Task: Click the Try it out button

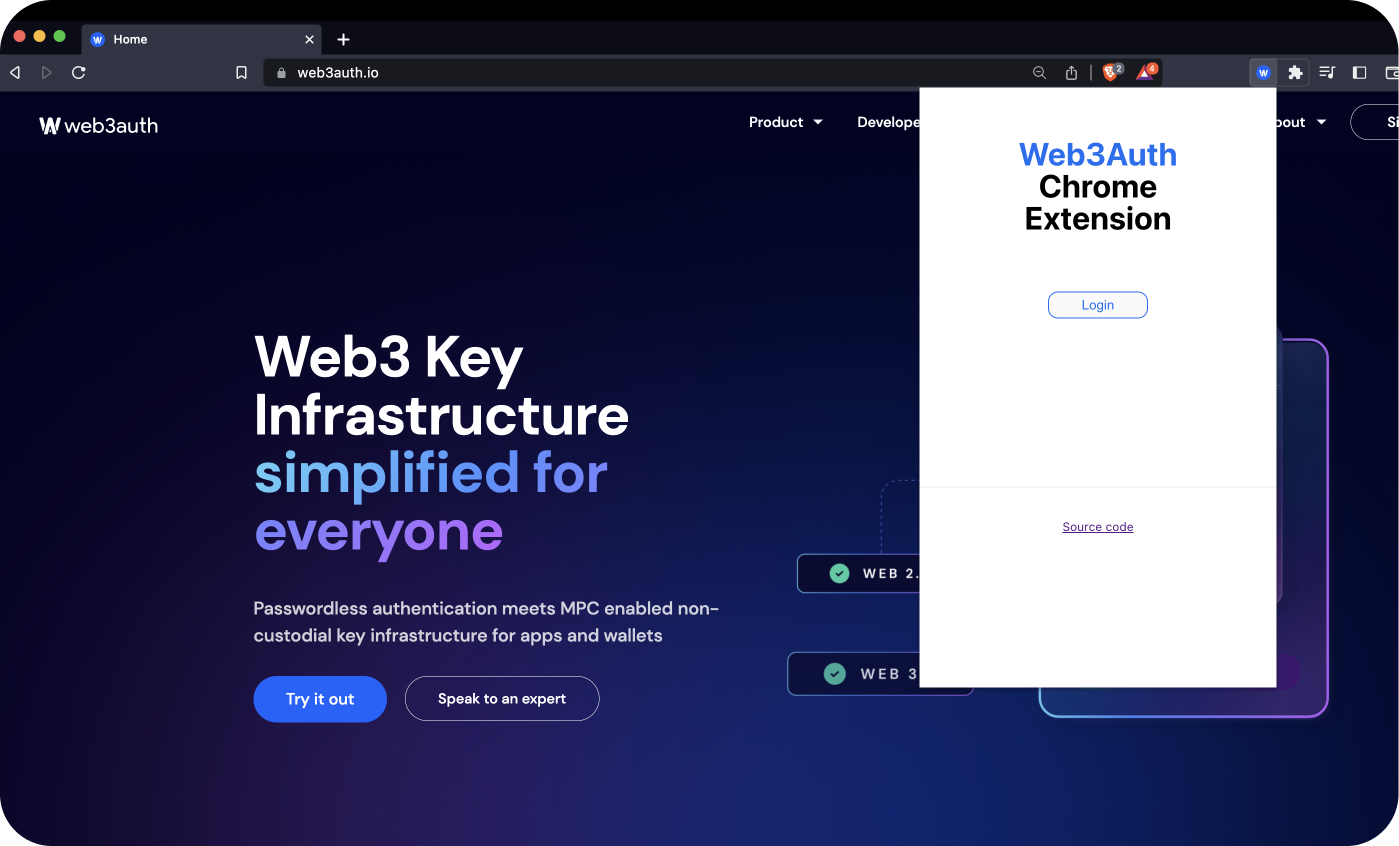Action: [x=319, y=698]
